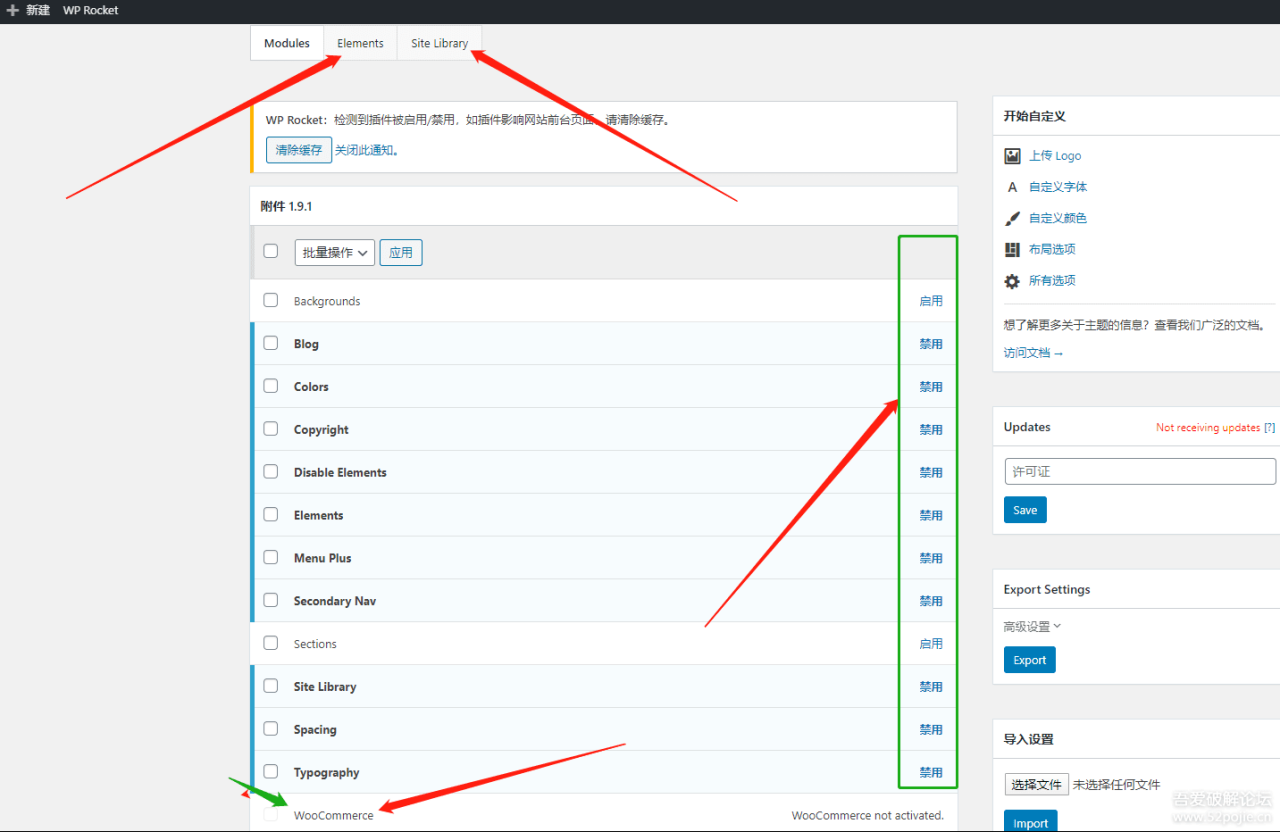Open the 批量操作 bulk actions dropdown
The height and width of the screenshot is (832, 1280).
point(335,253)
